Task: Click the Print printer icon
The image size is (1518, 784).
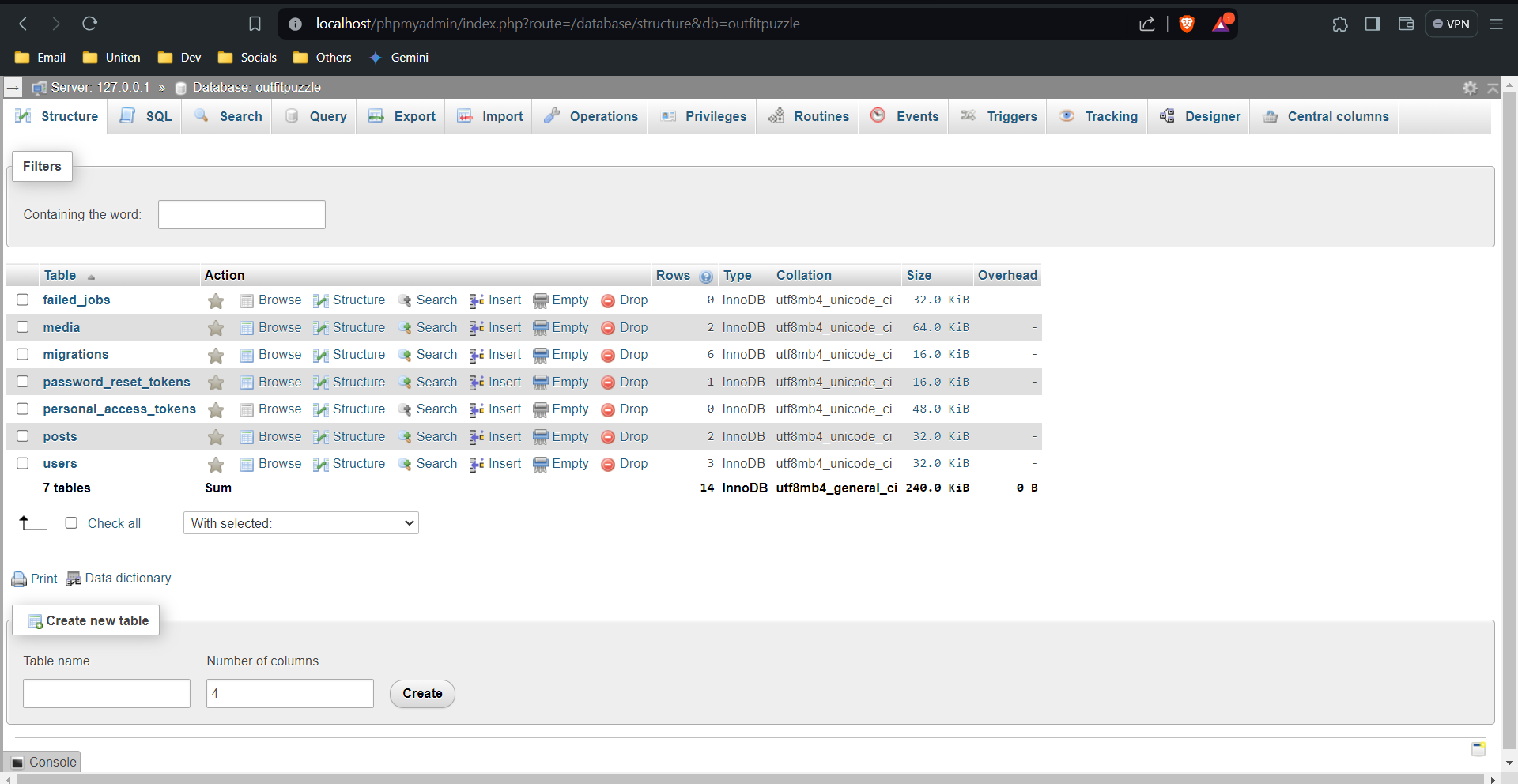Action: (19, 579)
